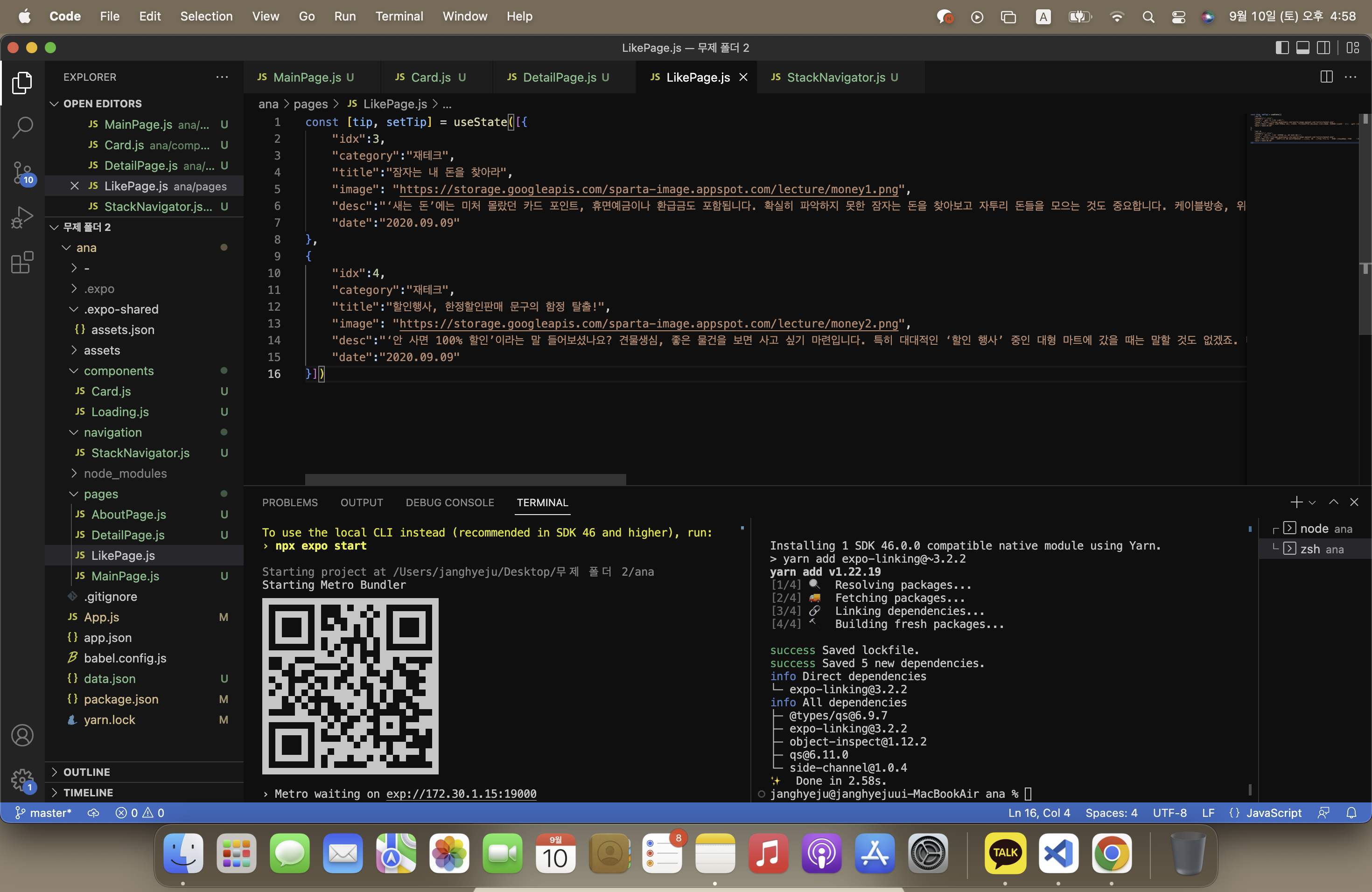The height and width of the screenshot is (892, 1372).
Task: Open the money1.png image URL link
Action: 649,189
